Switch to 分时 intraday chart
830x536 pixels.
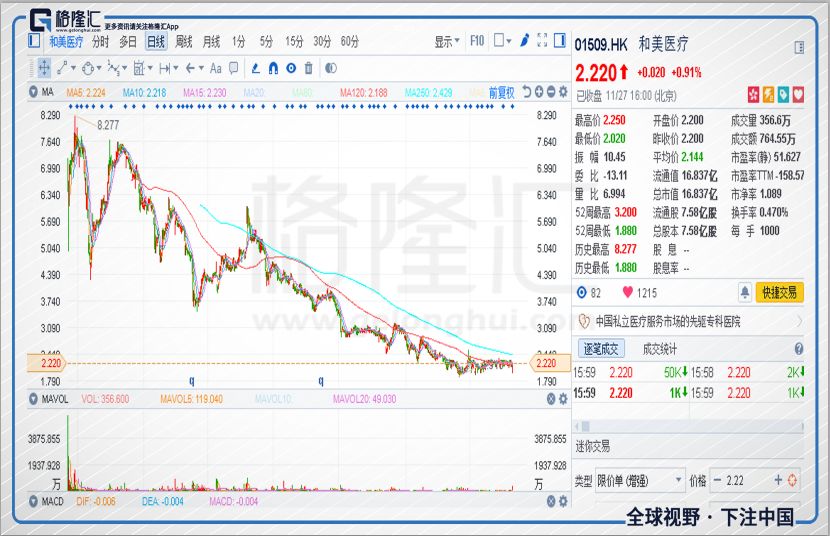(x=100, y=41)
